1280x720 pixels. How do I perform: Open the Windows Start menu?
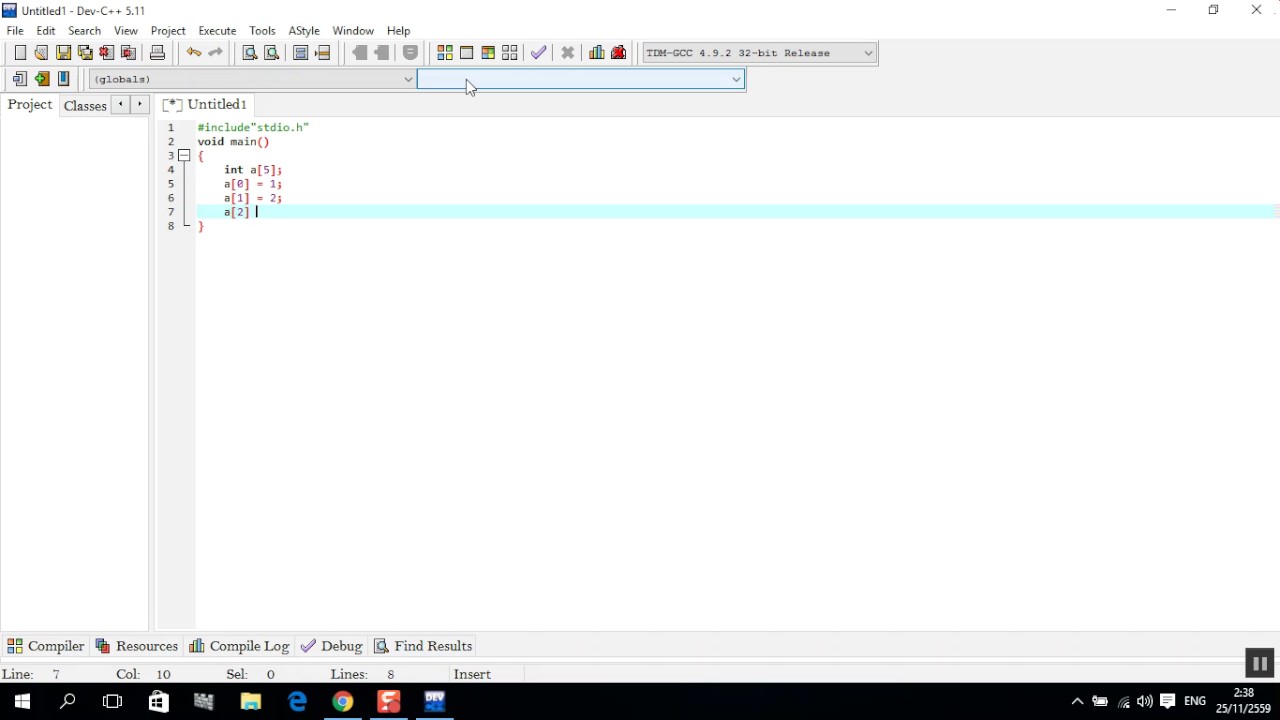tap(22, 702)
